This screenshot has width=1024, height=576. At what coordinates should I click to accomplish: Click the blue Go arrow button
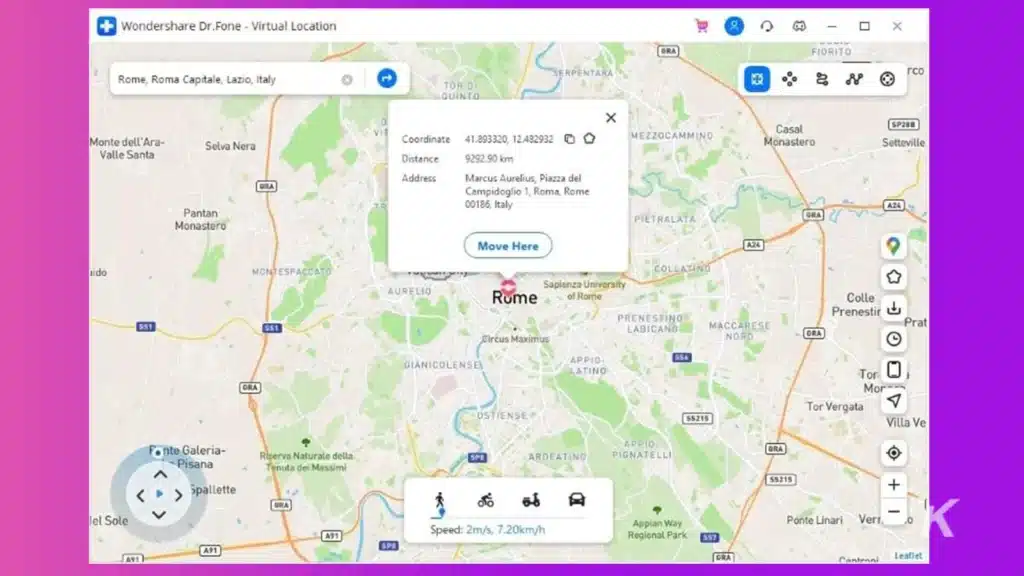(x=387, y=78)
